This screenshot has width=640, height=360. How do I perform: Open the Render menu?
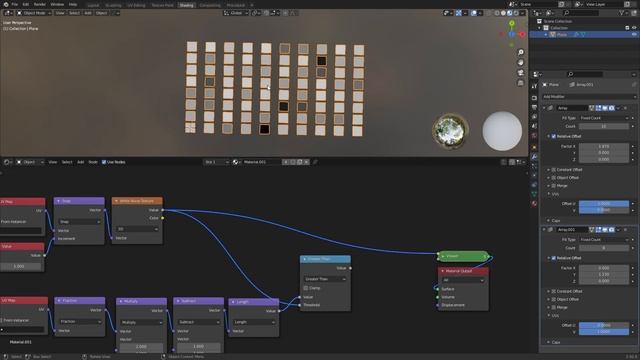40,4
